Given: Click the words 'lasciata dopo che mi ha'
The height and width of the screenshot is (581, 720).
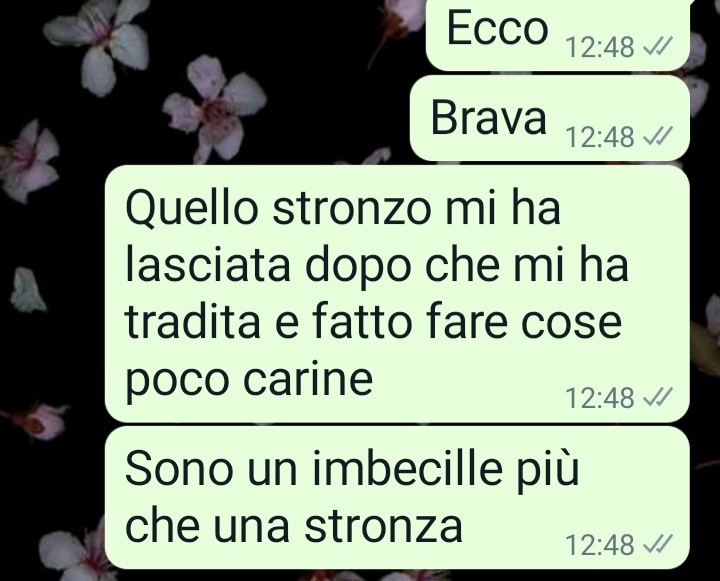Looking at the screenshot, I should pos(377,266).
